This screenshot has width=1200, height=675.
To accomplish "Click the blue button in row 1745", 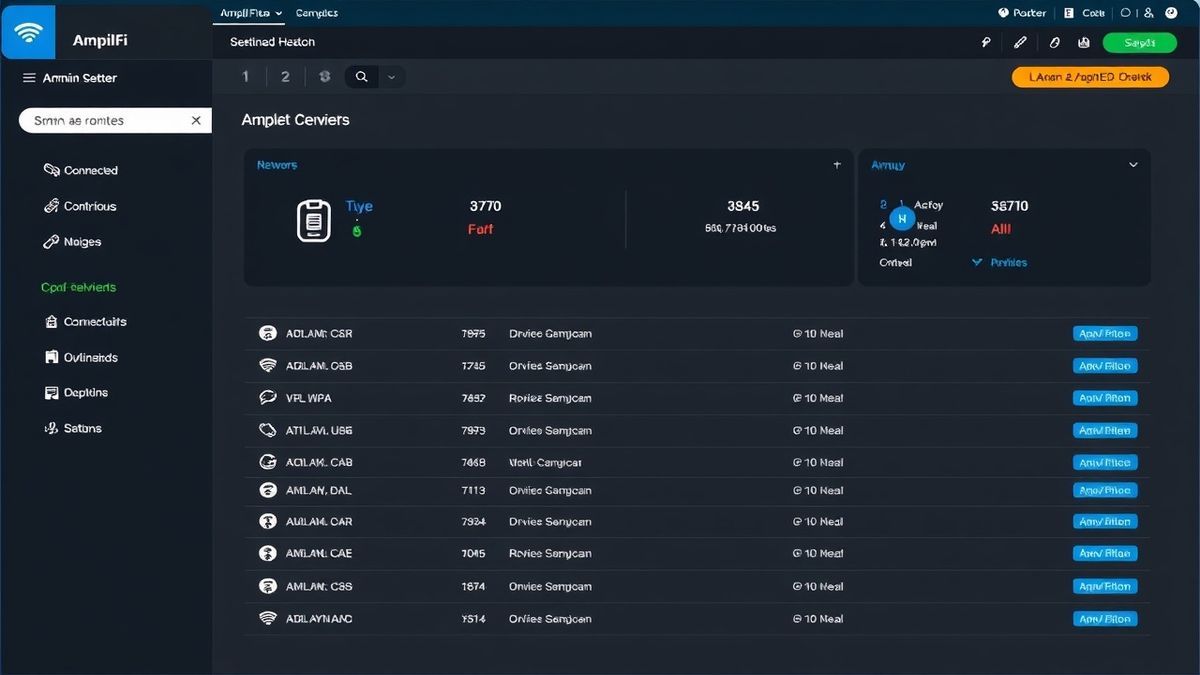I will tap(1105, 366).
